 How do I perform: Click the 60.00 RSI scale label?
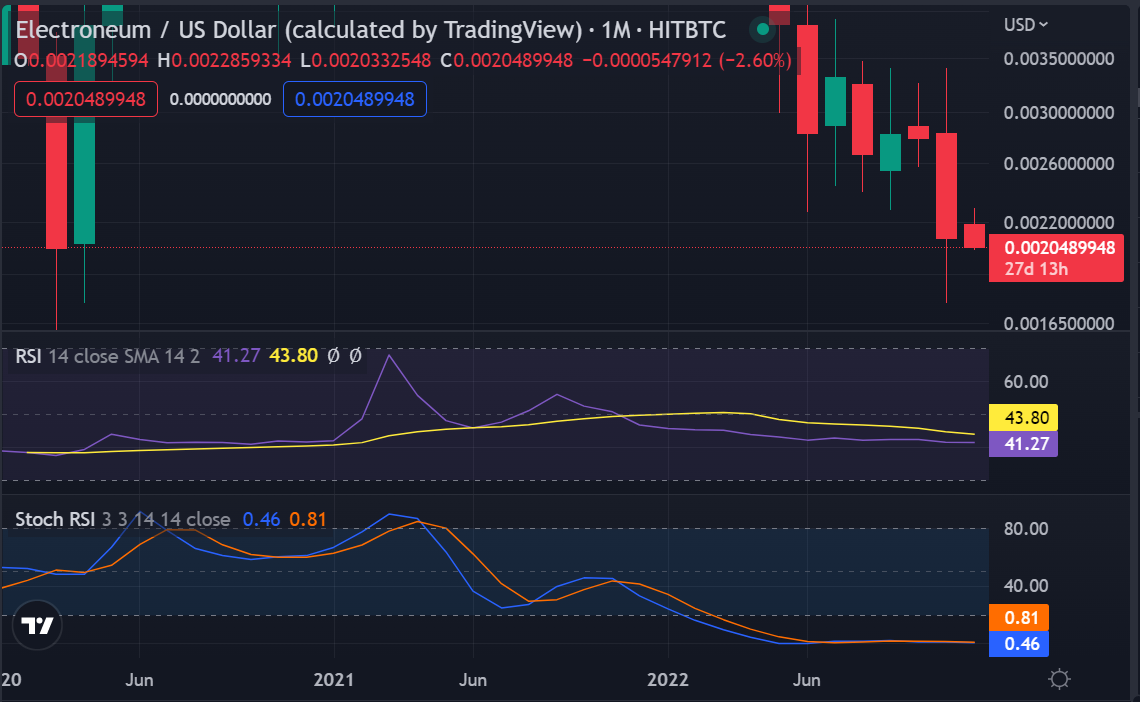[1027, 382]
